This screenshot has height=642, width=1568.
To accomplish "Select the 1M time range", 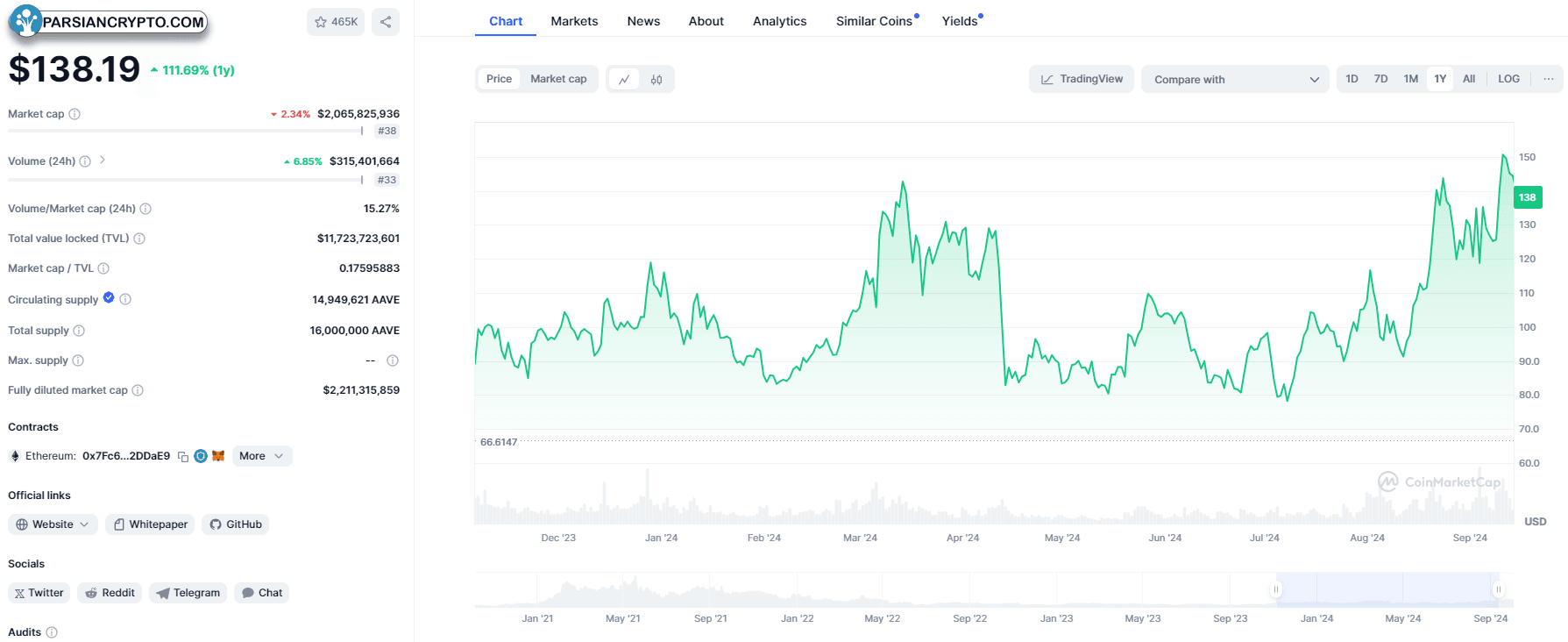I will [x=1411, y=79].
